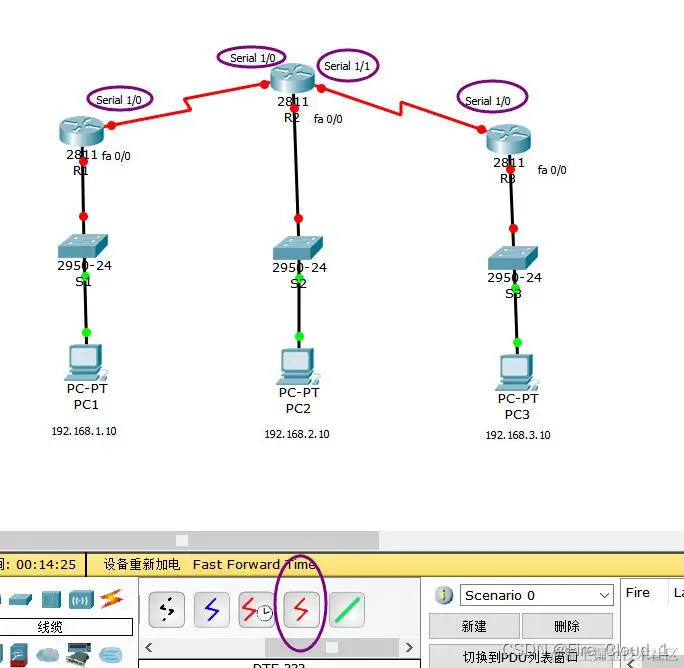Click the S2 2950-24 switch icon

tap(298, 247)
